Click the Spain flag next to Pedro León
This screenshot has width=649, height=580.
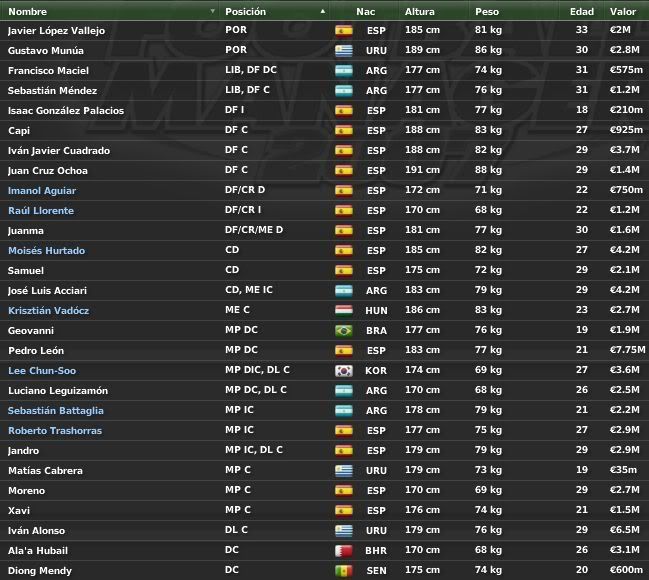pyautogui.click(x=344, y=351)
